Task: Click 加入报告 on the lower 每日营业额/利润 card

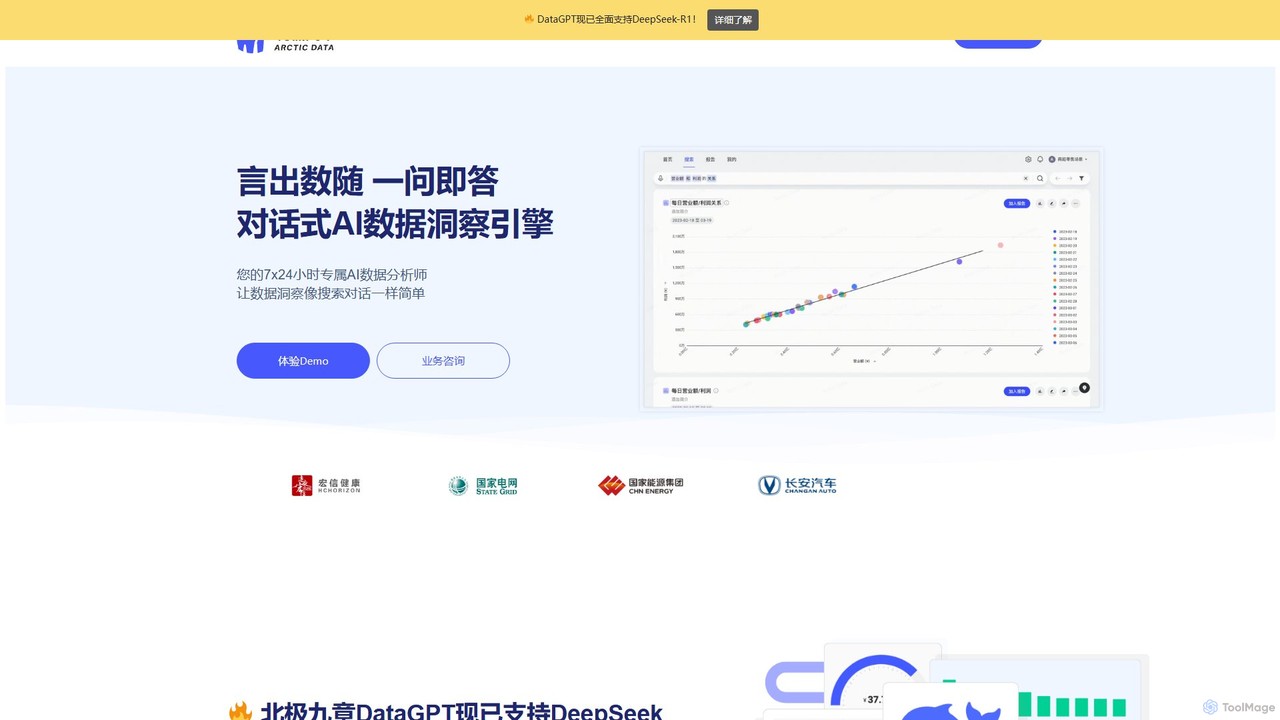Action: tap(1017, 391)
